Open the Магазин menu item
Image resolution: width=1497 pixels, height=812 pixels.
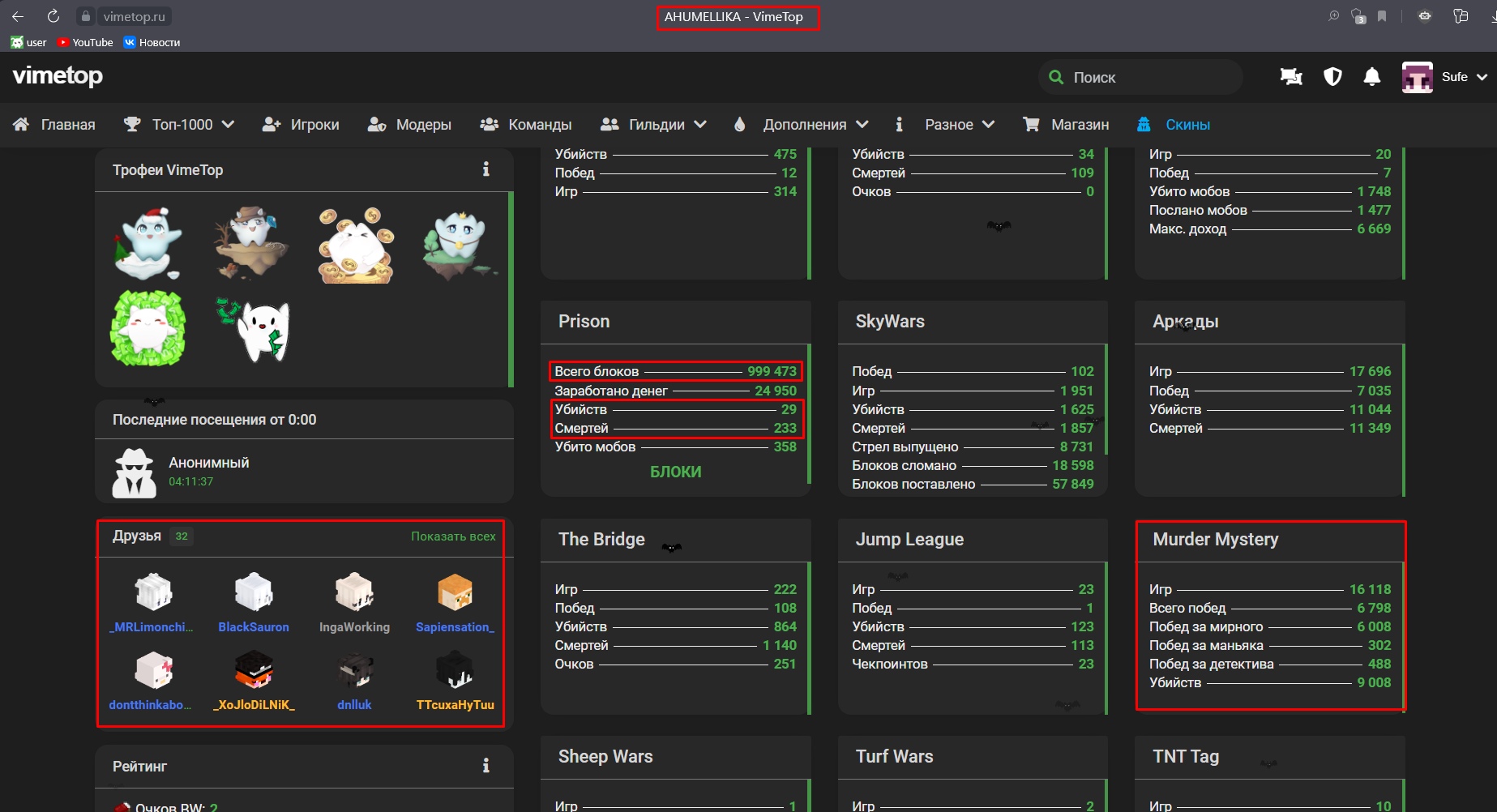(1066, 125)
